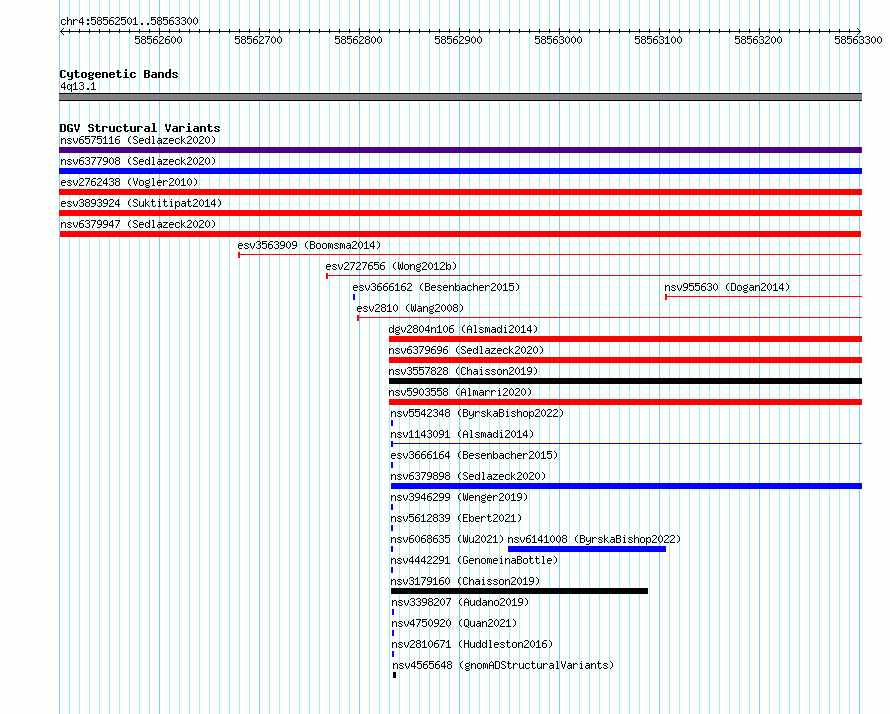Click the red esv2762438 feature bar
The height and width of the screenshot is (714, 890).
click(x=460, y=192)
